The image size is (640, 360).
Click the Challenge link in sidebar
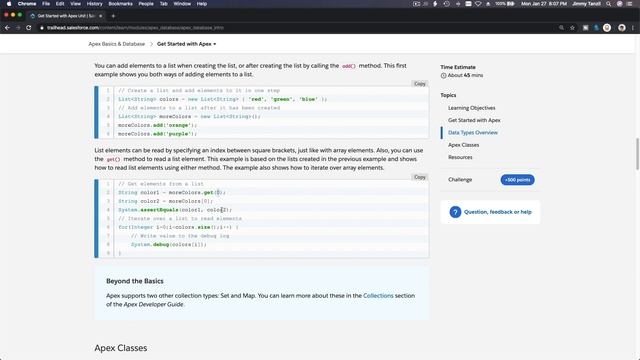coord(460,180)
